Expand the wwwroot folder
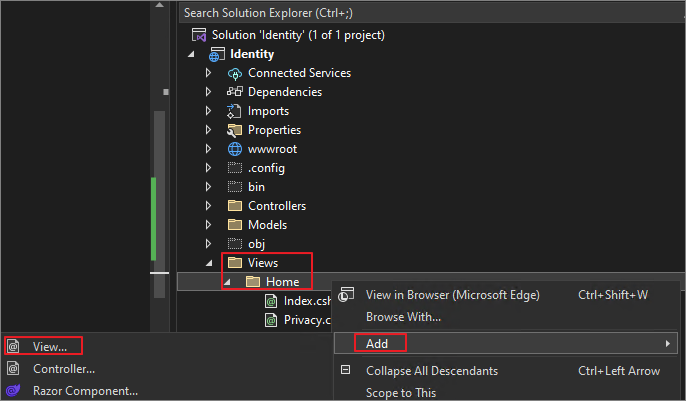Viewport: 686px width, 401px height. (208, 149)
